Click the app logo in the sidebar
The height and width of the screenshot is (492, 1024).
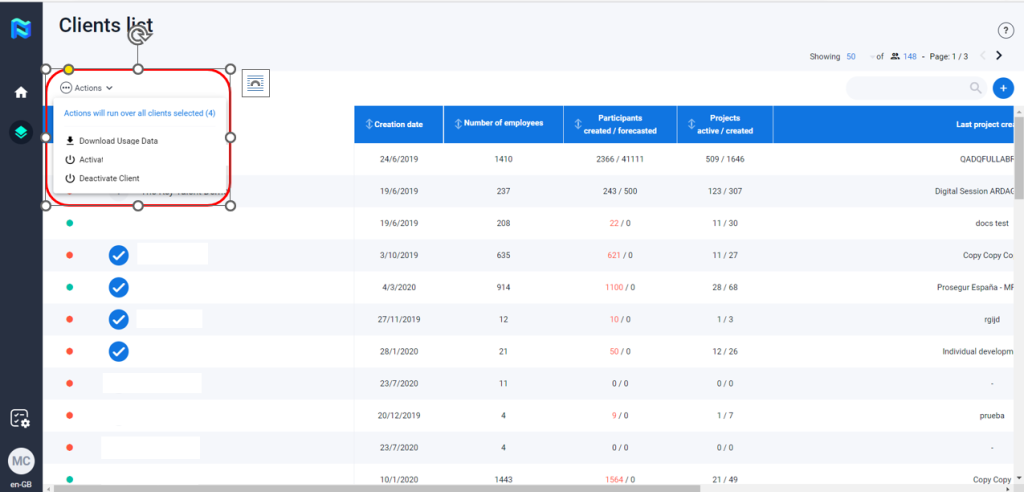(21, 30)
